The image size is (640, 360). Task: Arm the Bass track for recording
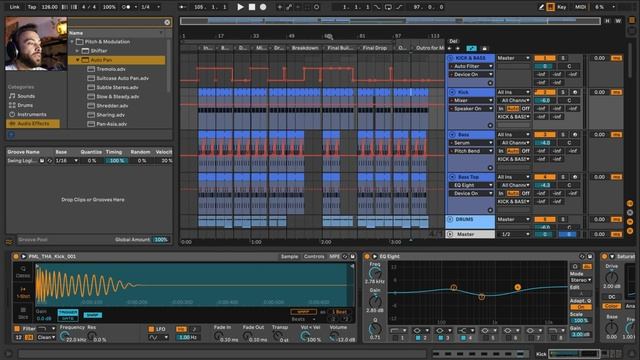point(575,135)
